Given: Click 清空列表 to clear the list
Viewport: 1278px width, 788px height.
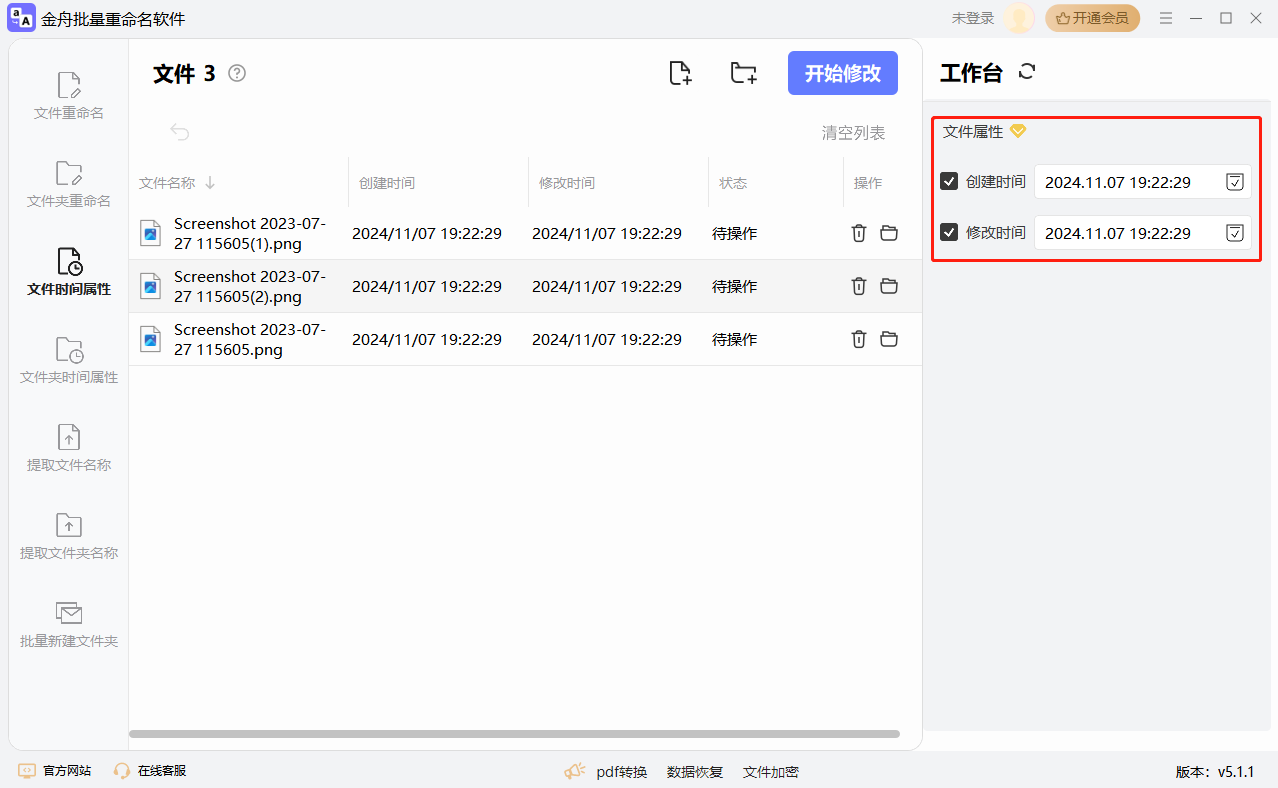Looking at the screenshot, I should tap(853, 133).
